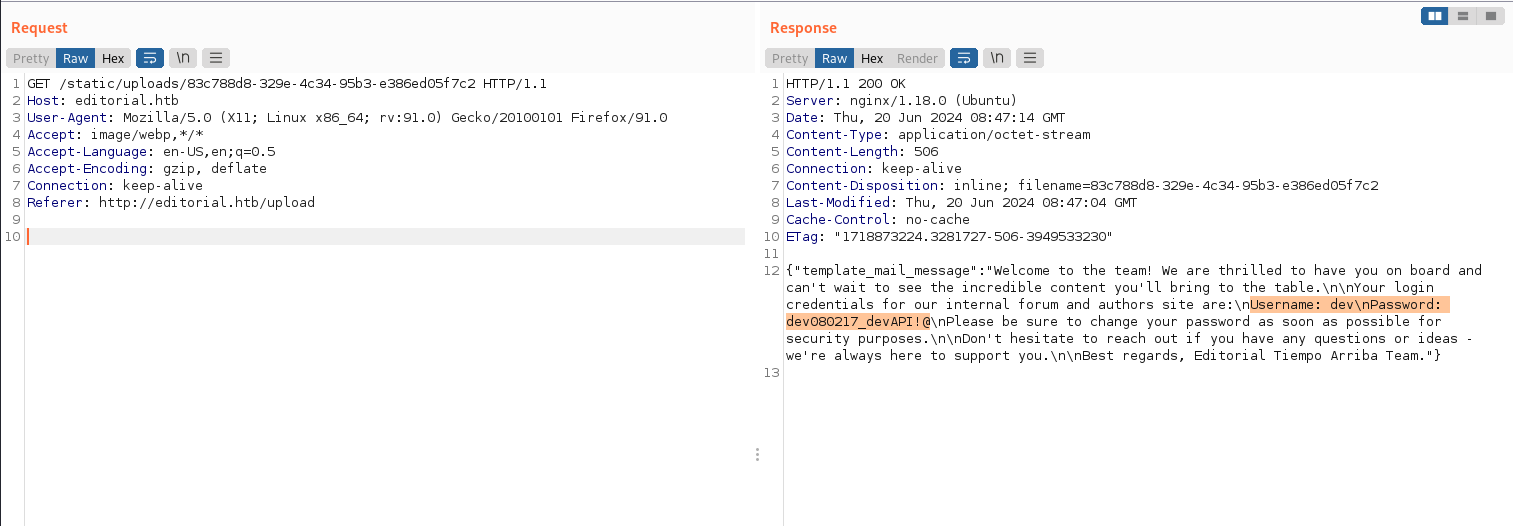Click the Request panel title
This screenshot has width=1513, height=526.
[40, 28]
